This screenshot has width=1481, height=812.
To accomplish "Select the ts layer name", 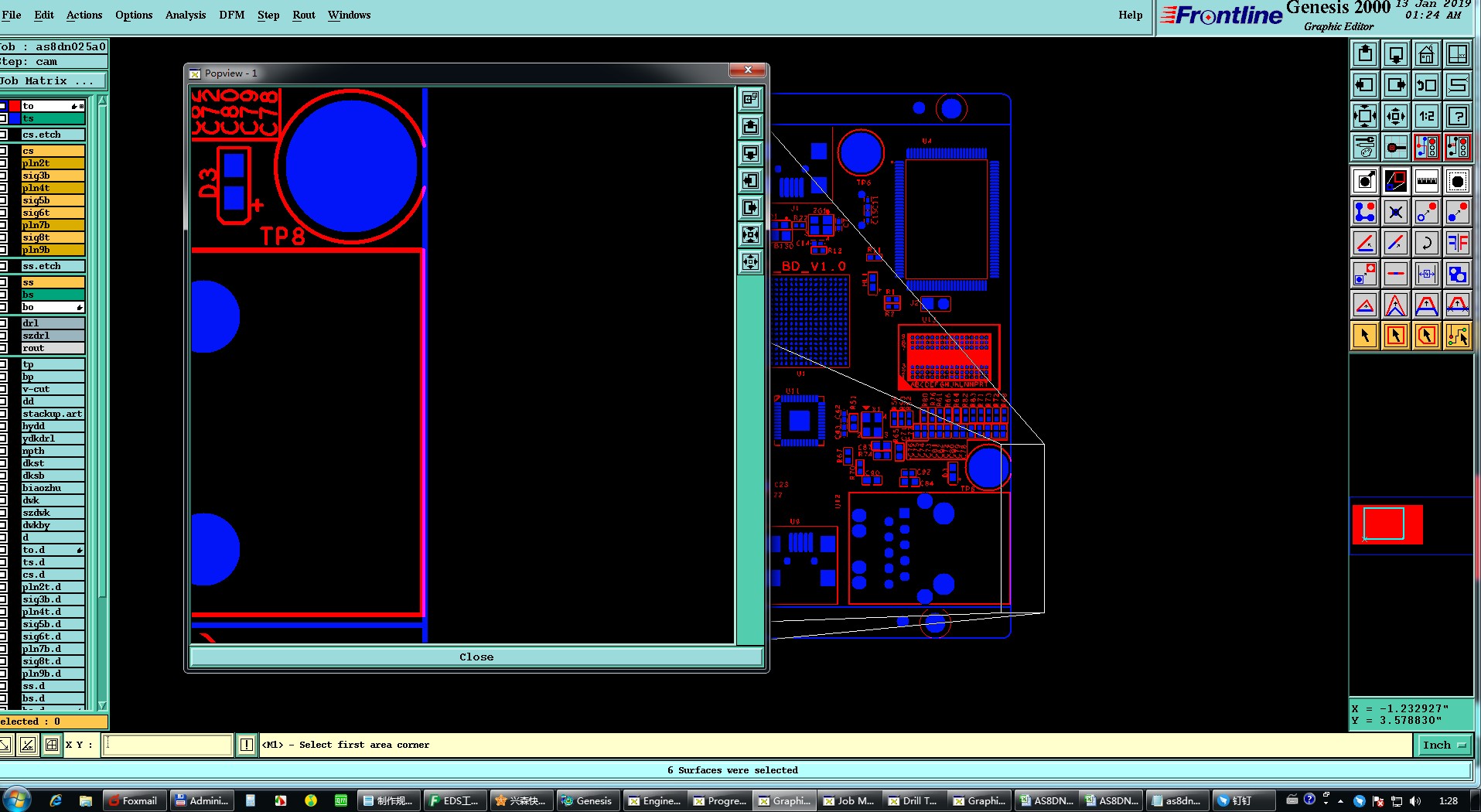I will point(53,118).
